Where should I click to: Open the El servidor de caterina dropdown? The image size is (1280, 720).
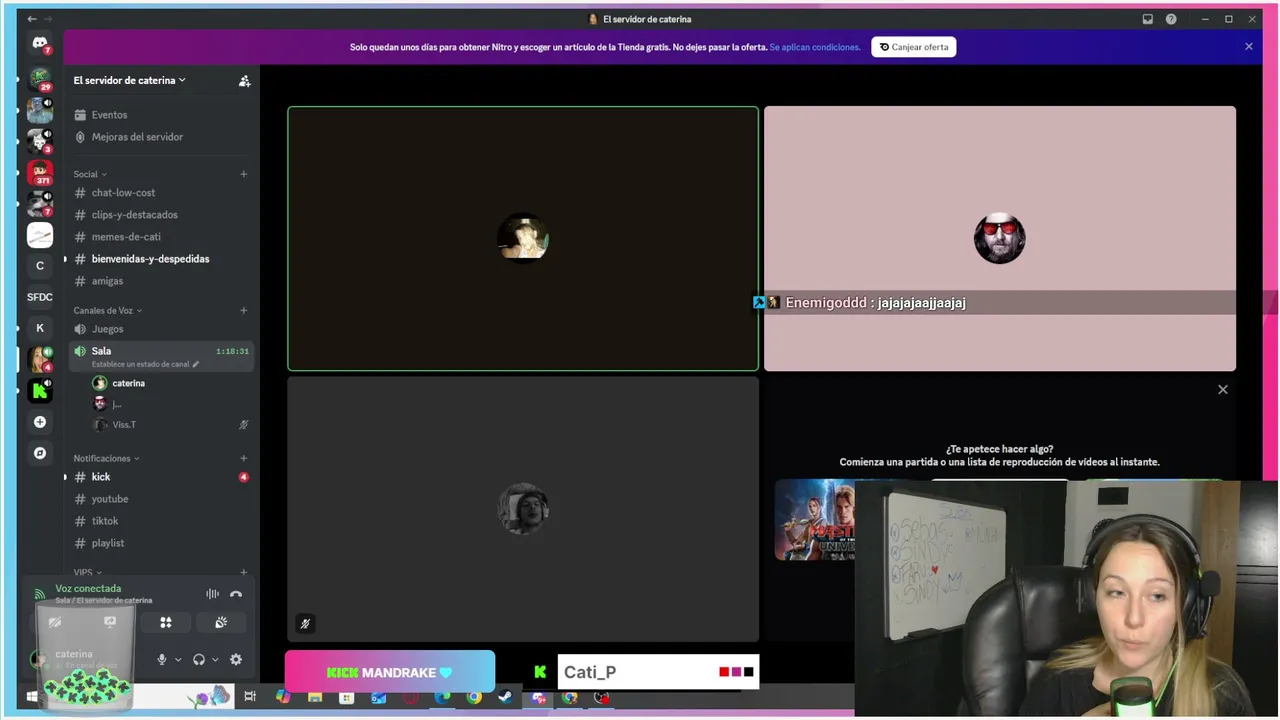click(x=129, y=80)
